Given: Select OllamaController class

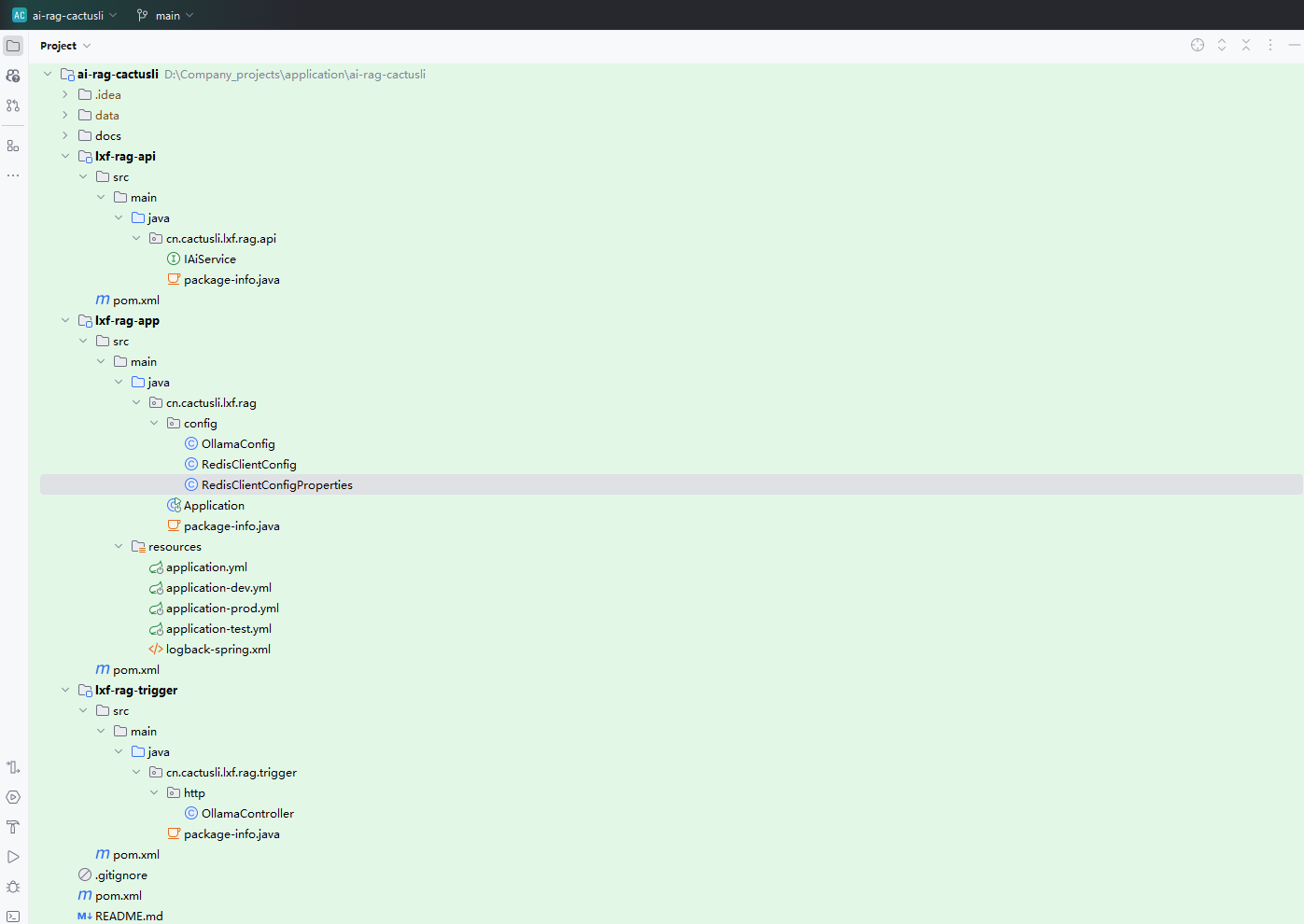Looking at the screenshot, I should [x=247, y=813].
